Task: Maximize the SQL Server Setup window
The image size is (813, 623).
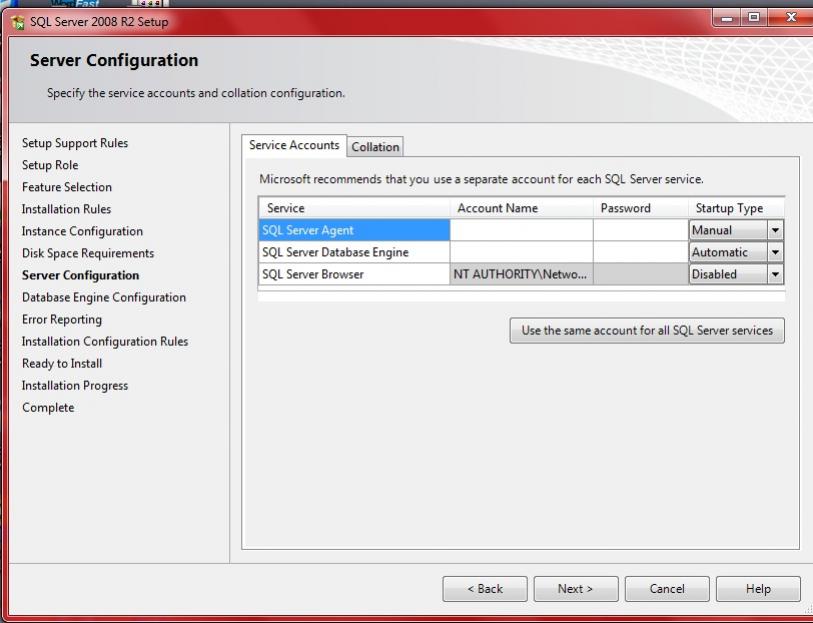Action: tap(754, 18)
